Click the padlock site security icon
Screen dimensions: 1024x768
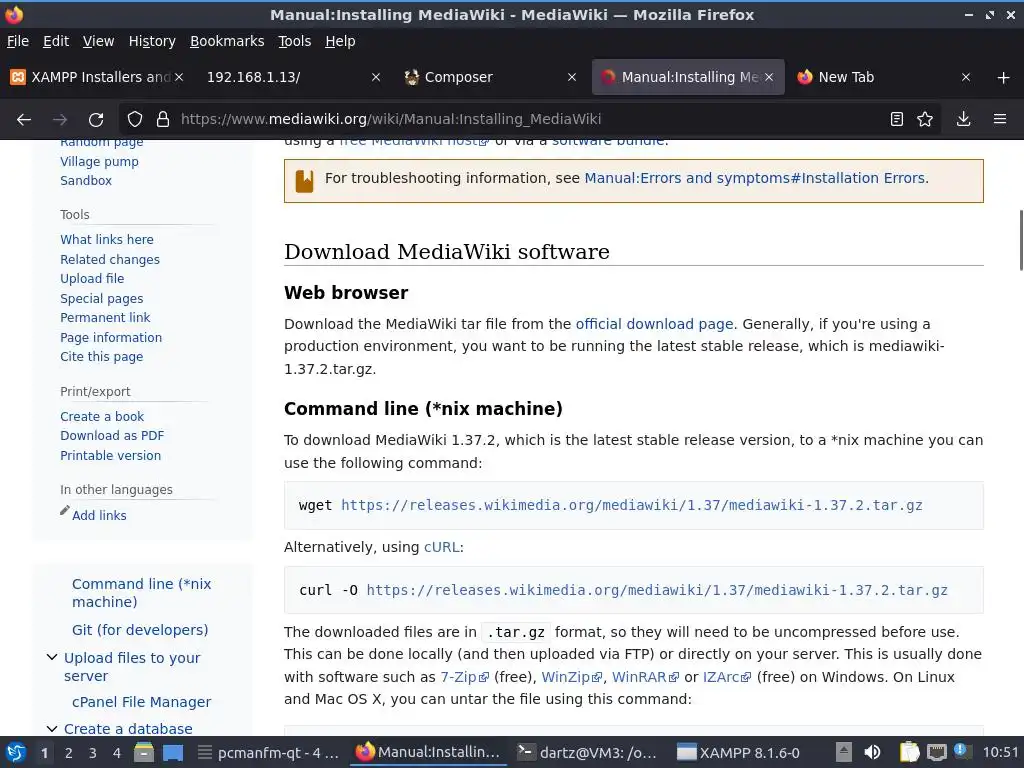163,120
